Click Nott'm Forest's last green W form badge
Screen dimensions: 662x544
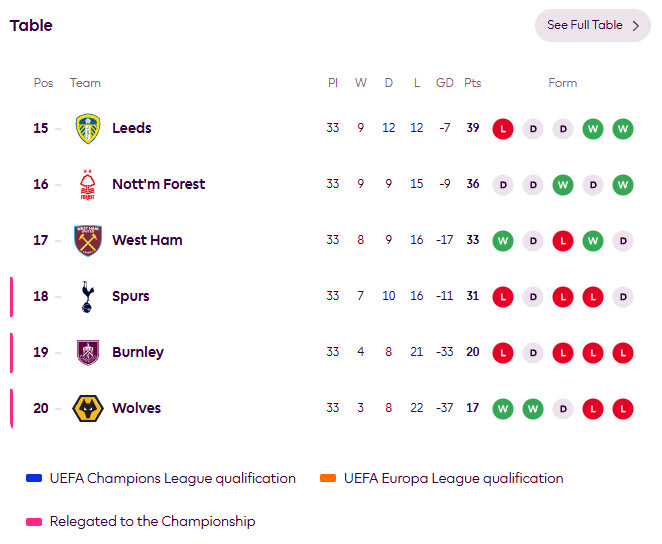pos(623,185)
